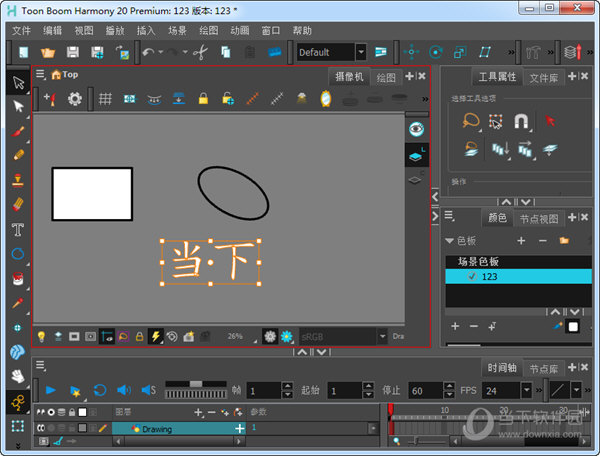Select the Text tool

[18, 230]
